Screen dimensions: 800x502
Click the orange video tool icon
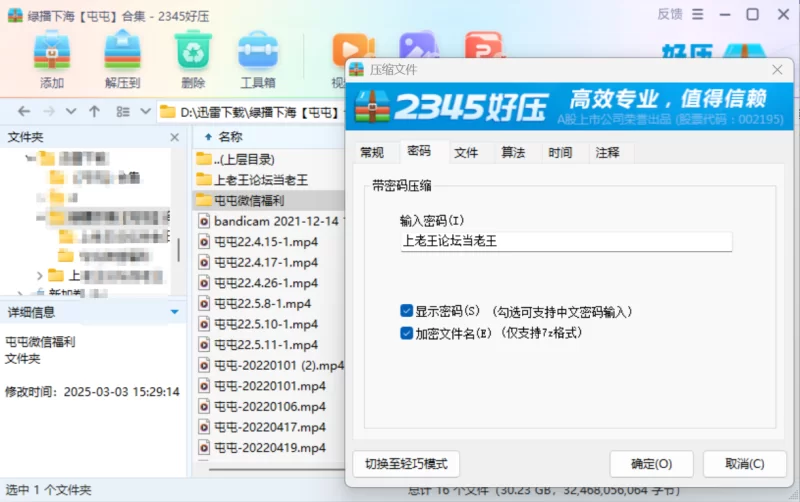point(352,49)
